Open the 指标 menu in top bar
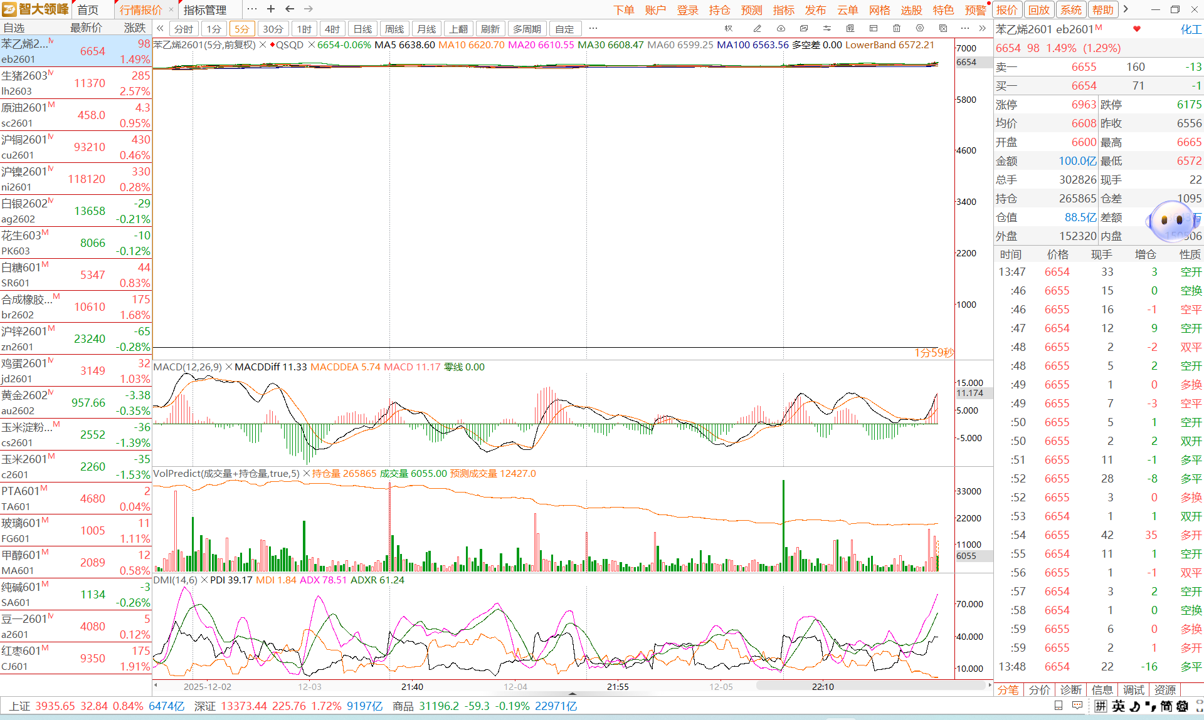Image resolution: width=1204 pixels, height=720 pixels. pyautogui.click(x=783, y=10)
